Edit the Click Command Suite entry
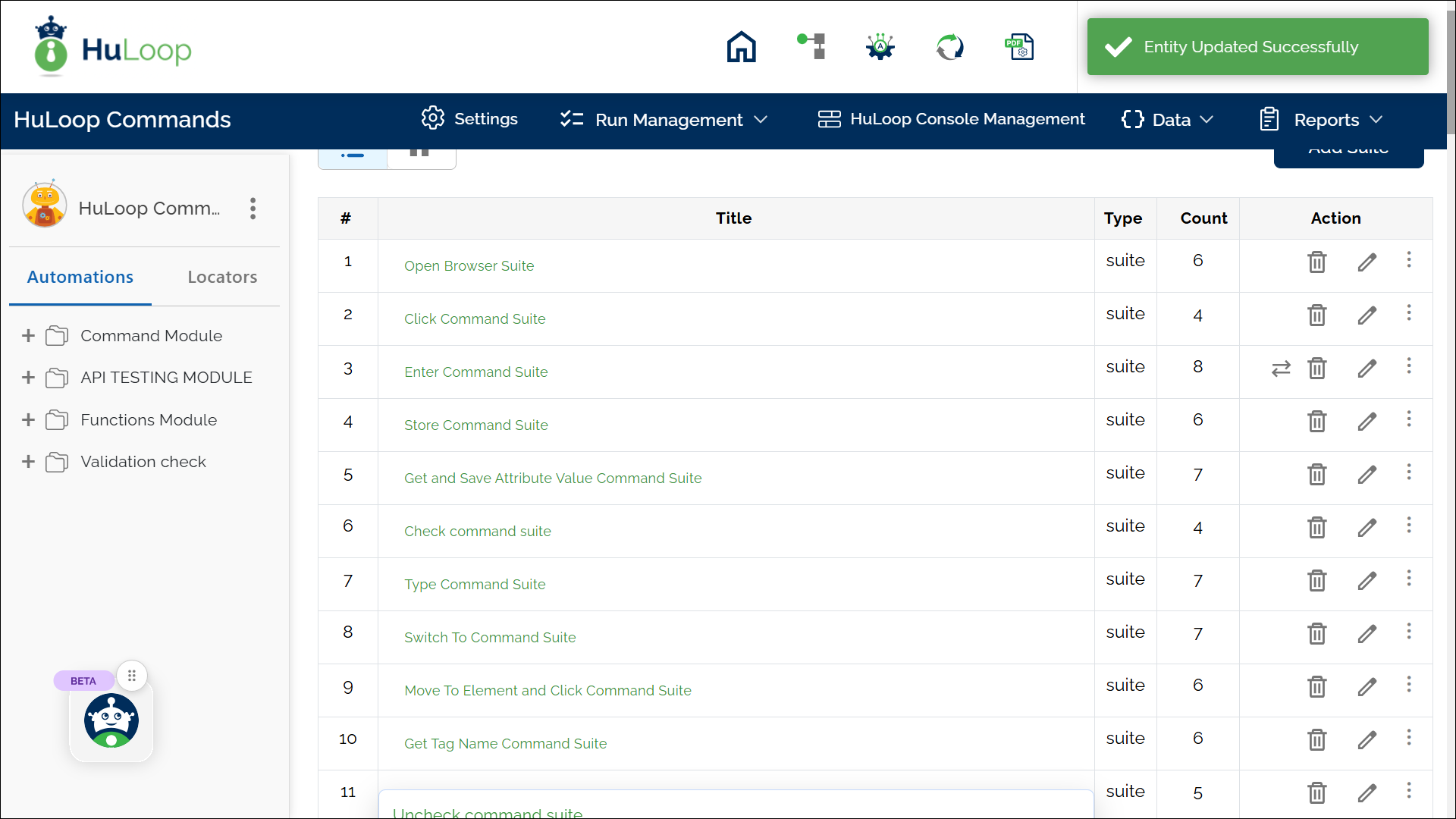Image resolution: width=1456 pixels, height=819 pixels. click(1367, 315)
